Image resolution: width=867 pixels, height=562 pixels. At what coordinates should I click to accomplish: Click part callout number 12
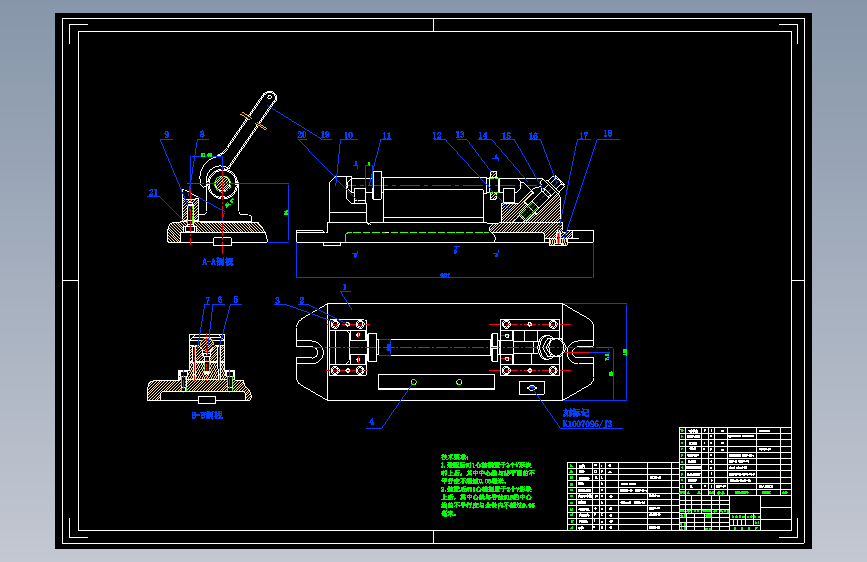click(x=437, y=136)
